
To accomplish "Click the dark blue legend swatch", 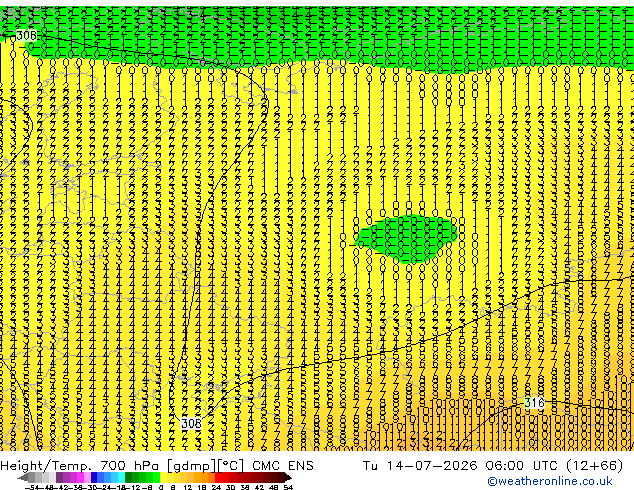I will [x=94, y=477].
